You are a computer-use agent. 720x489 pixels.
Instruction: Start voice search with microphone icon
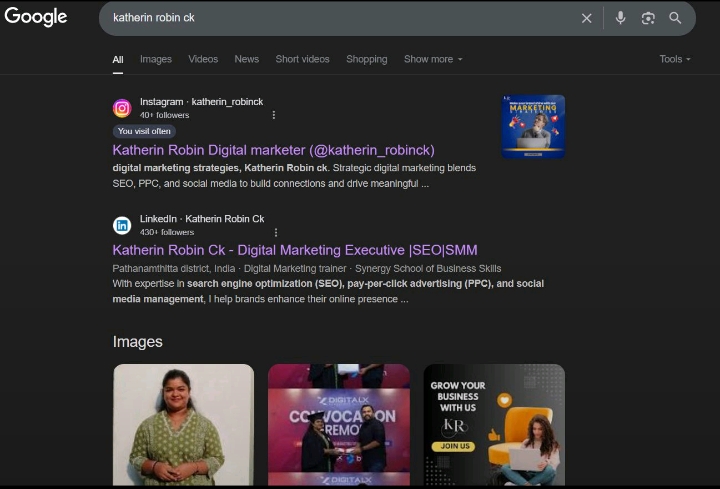(x=621, y=18)
